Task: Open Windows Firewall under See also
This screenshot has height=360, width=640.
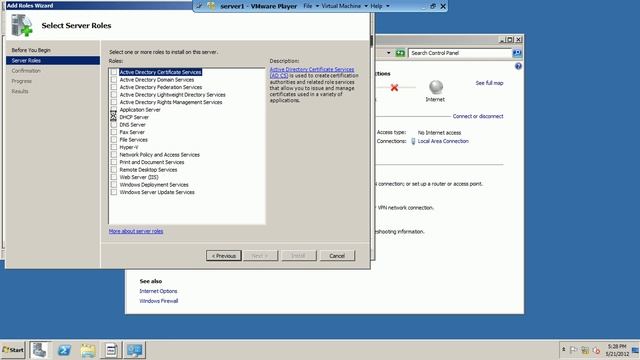Action: [x=158, y=301]
